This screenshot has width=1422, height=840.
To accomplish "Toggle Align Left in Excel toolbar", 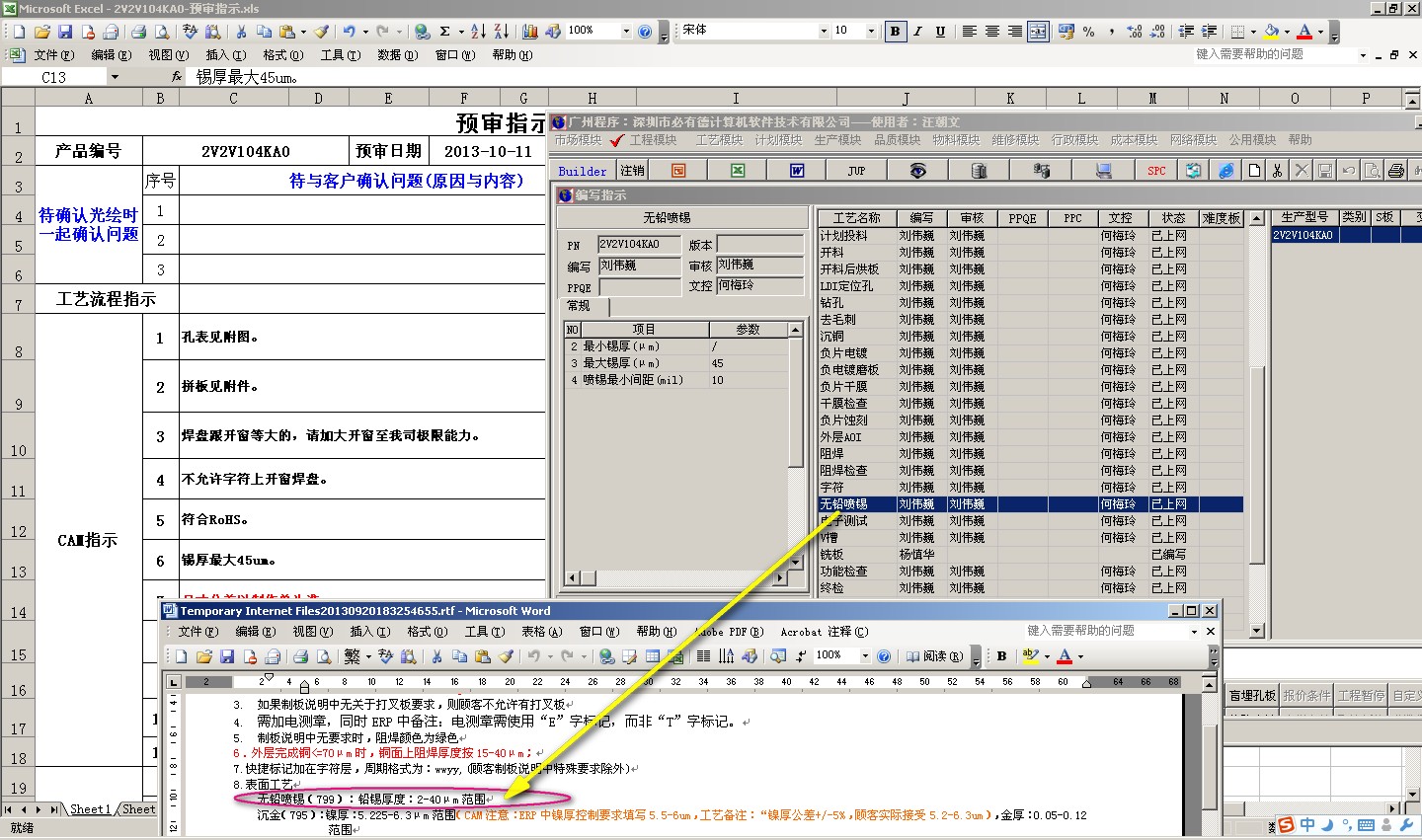I will click(x=969, y=32).
